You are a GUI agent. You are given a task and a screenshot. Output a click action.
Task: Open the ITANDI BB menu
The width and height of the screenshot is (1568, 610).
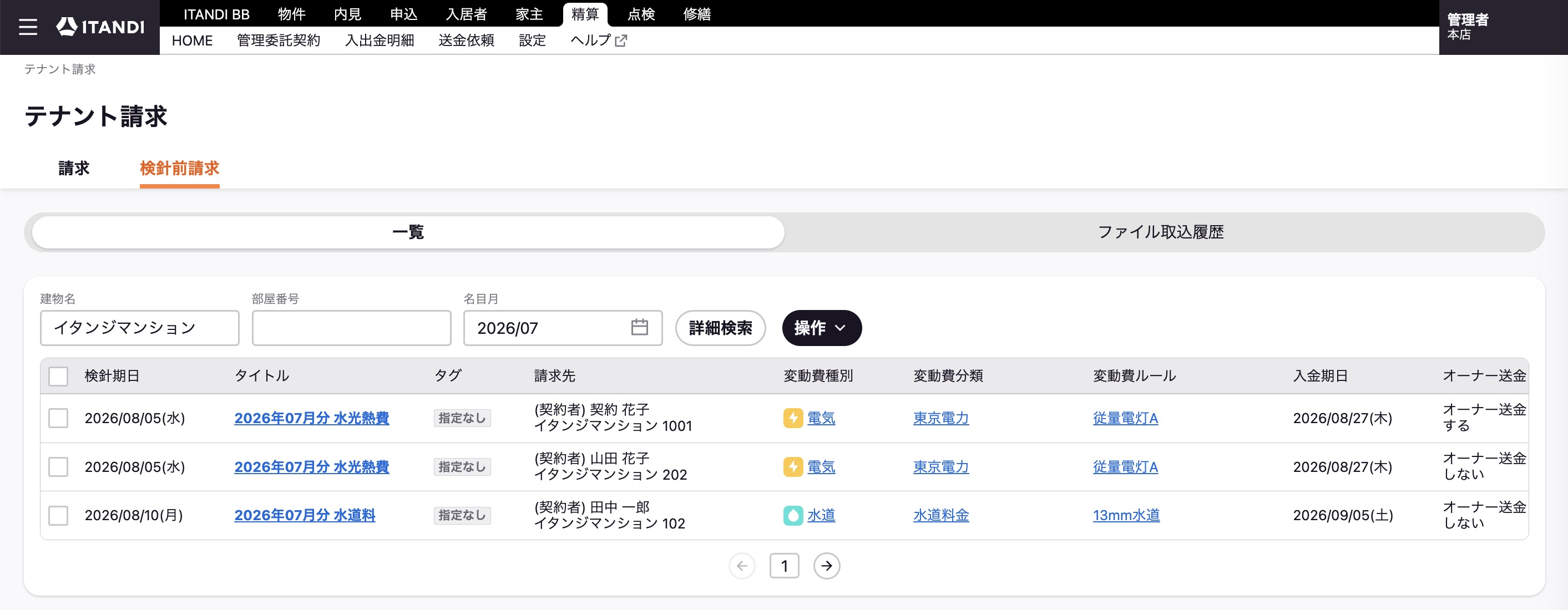(x=216, y=14)
